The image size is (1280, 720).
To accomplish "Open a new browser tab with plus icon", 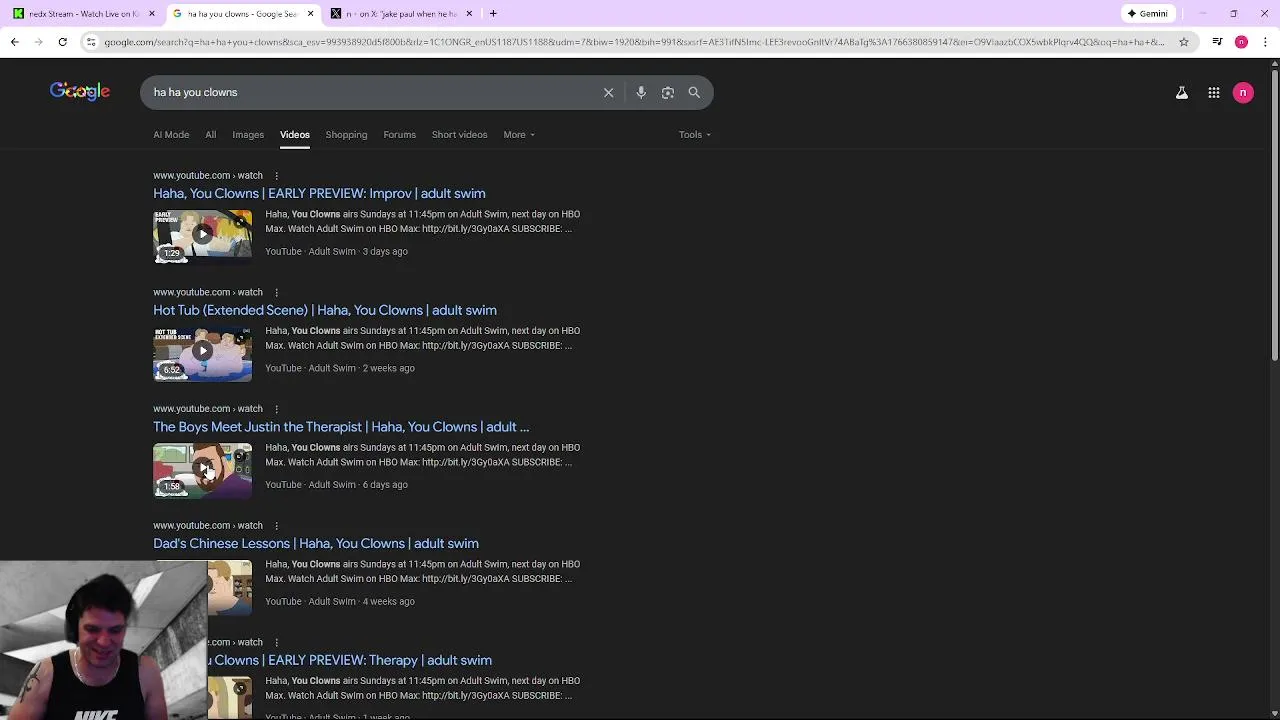I will point(493,14).
